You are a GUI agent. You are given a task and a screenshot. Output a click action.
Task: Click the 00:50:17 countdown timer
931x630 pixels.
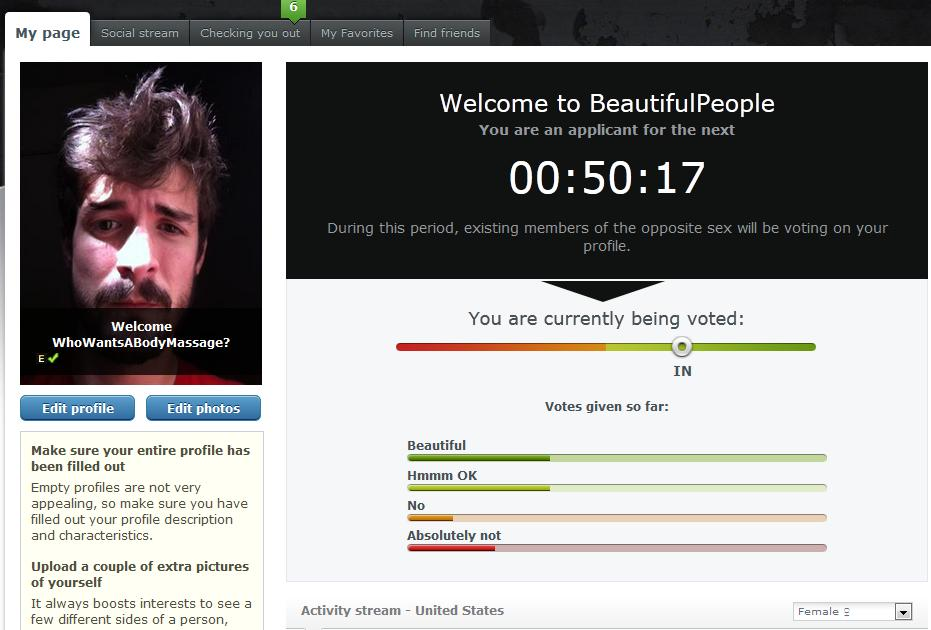click(x=607, y=178)
